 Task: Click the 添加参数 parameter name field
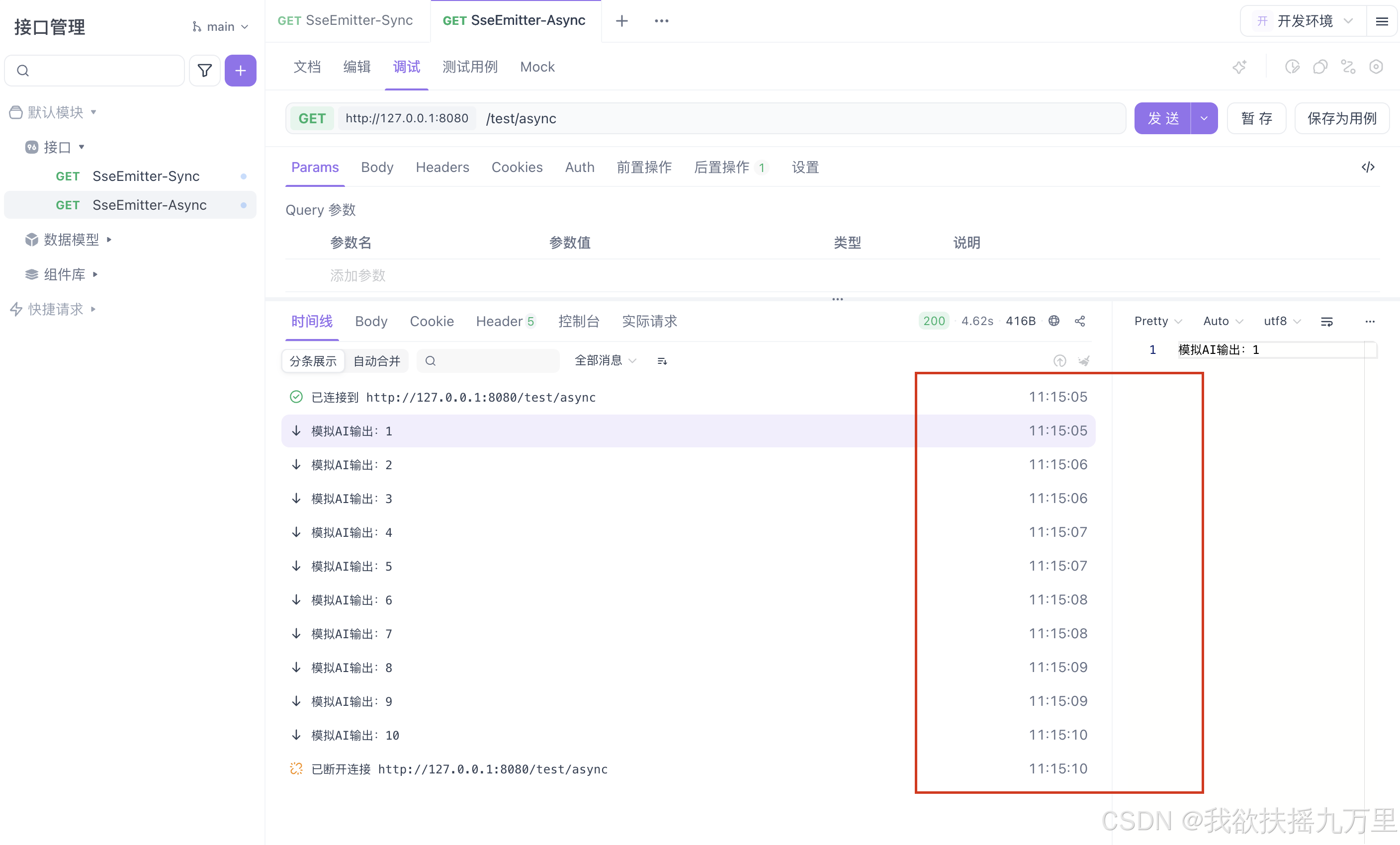point(357,275)
